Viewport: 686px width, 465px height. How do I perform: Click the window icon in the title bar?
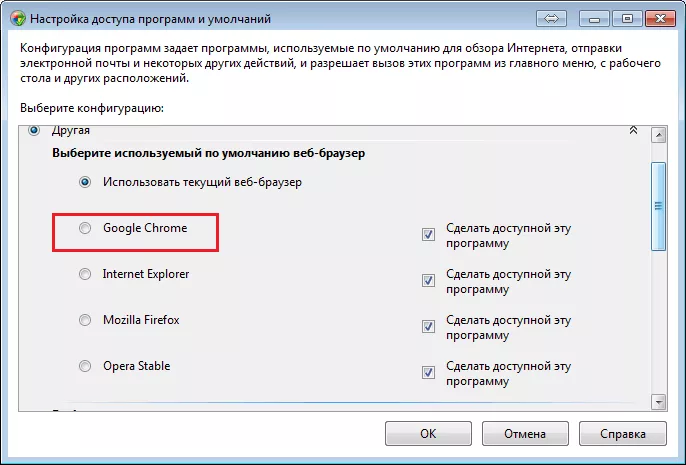point(18,19)
